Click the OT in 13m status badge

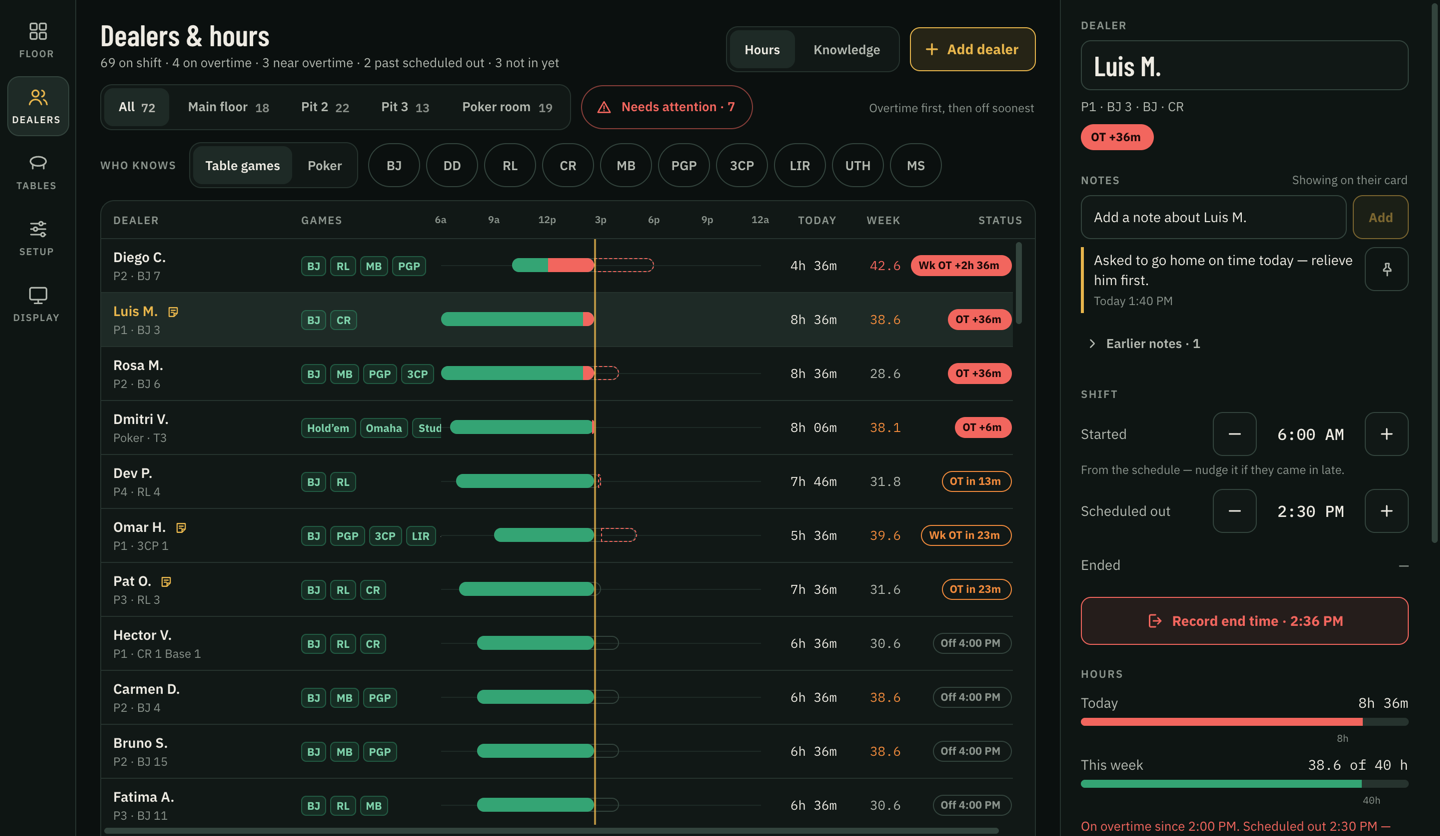click(976, 482)
